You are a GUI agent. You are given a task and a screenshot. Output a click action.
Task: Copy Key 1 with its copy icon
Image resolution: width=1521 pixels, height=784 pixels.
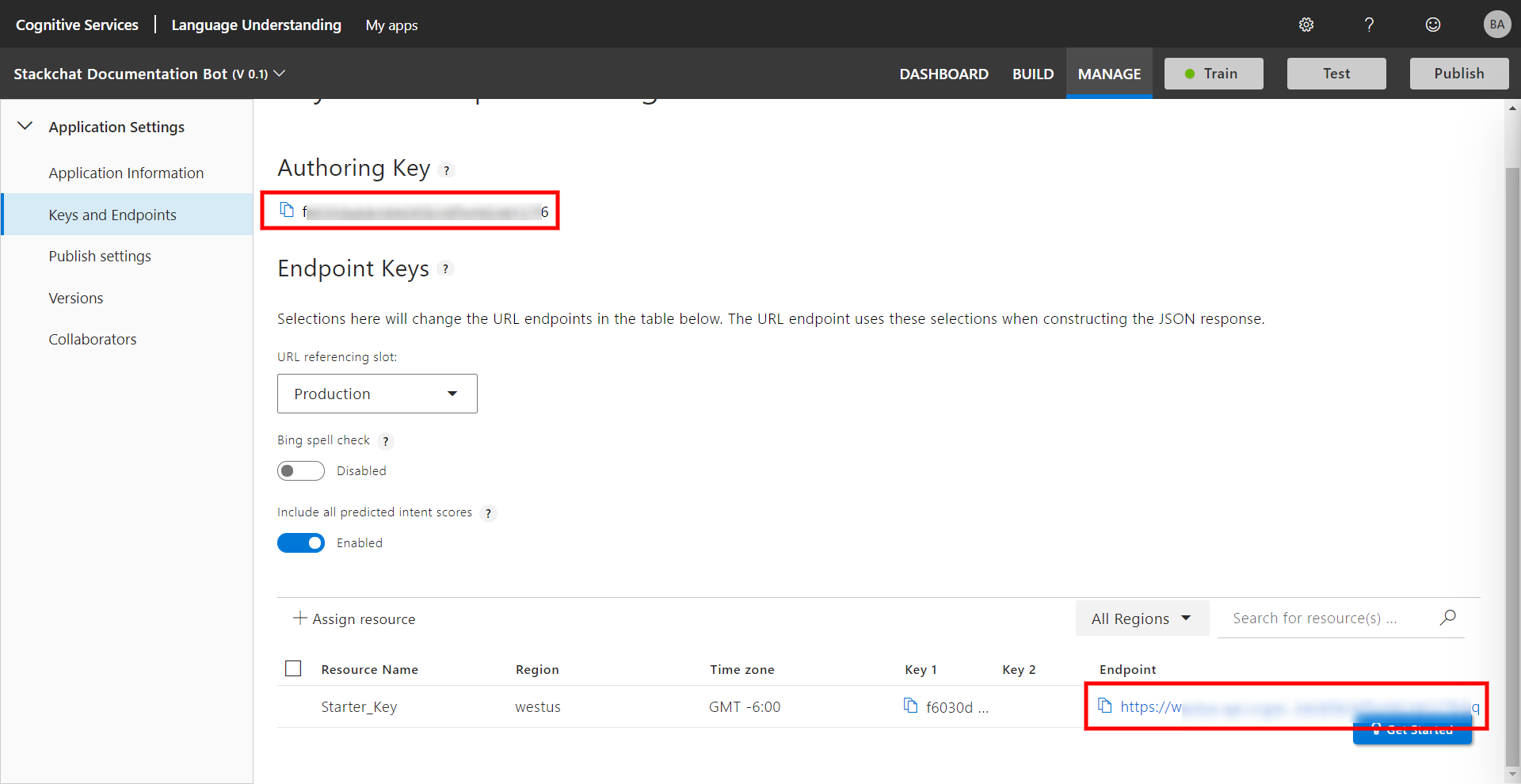click(911, 705)
